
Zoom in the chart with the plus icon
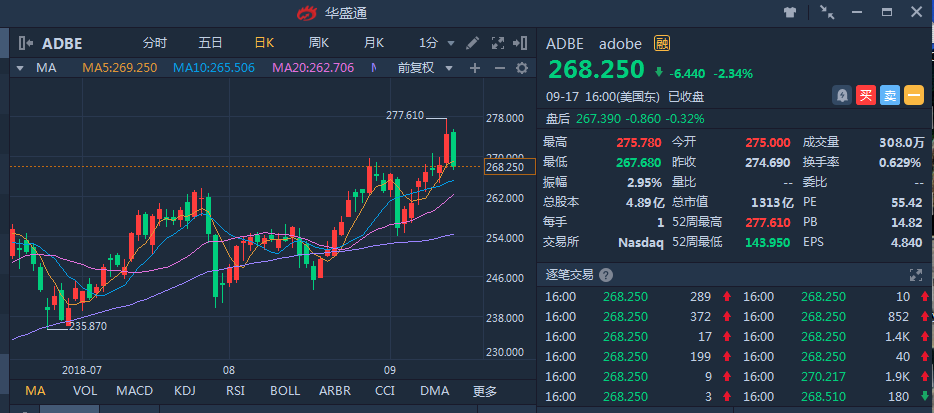475,68
